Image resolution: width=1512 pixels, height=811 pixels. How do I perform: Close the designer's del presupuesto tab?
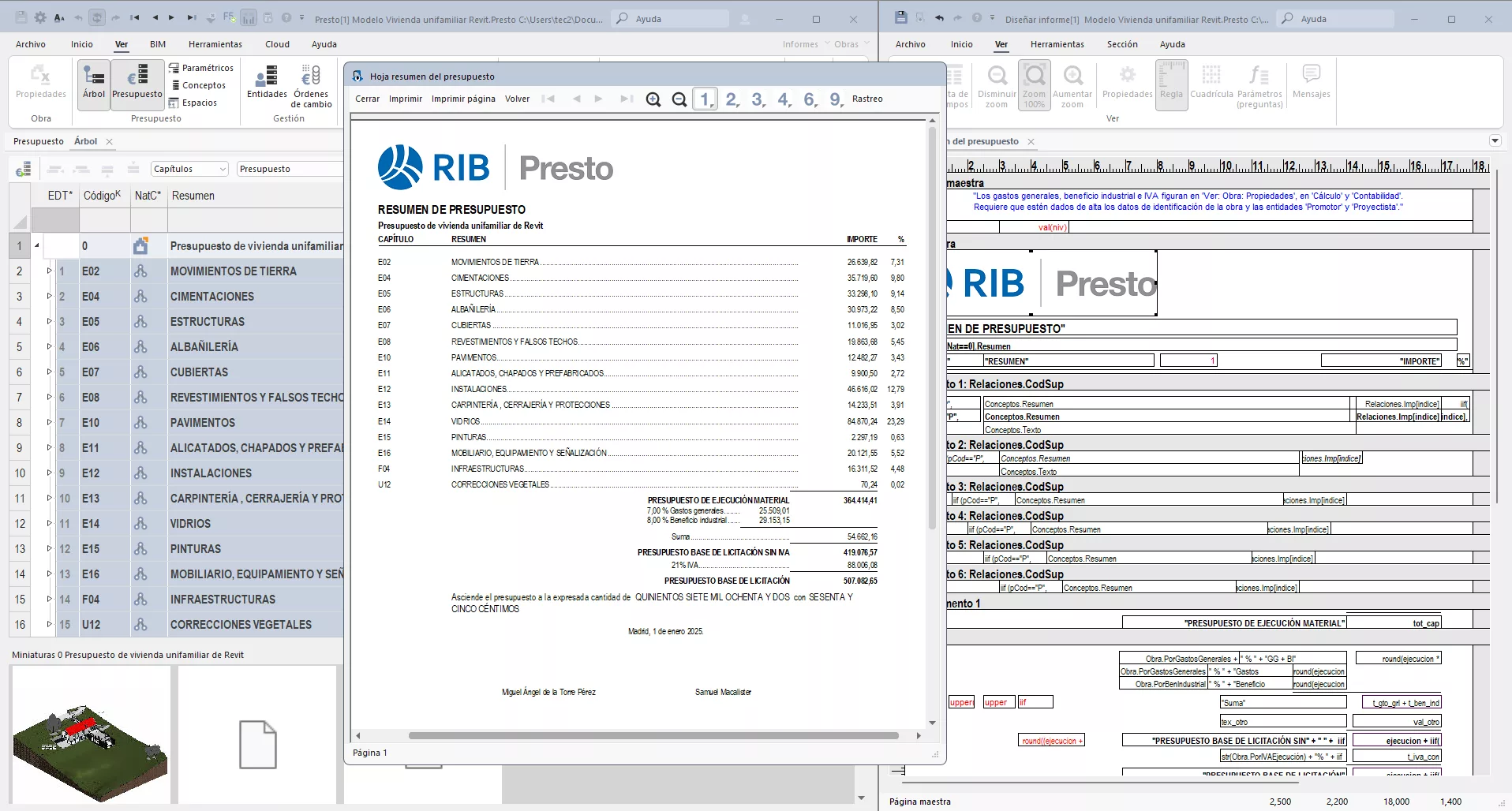point(1031,142)
